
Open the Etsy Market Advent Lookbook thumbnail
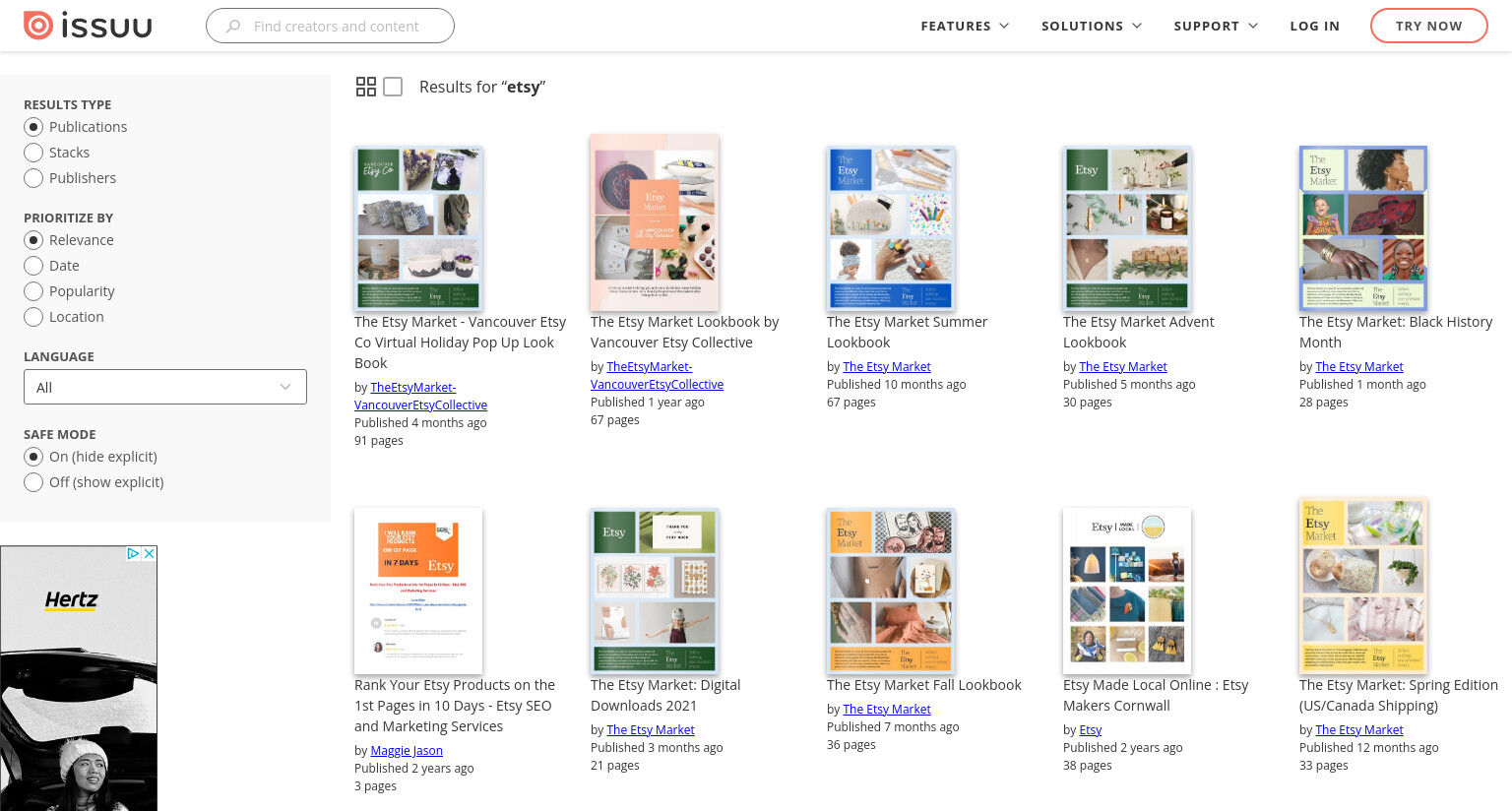coord(1127,228)
